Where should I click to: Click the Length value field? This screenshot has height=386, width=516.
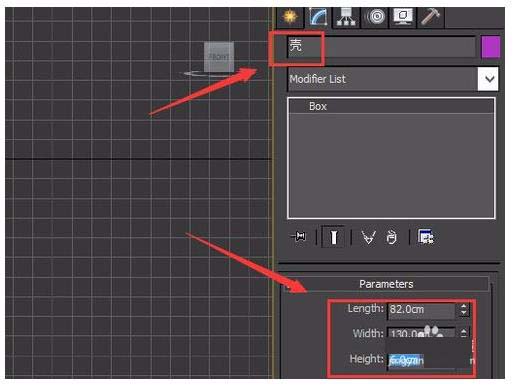(x=422, y=310)
